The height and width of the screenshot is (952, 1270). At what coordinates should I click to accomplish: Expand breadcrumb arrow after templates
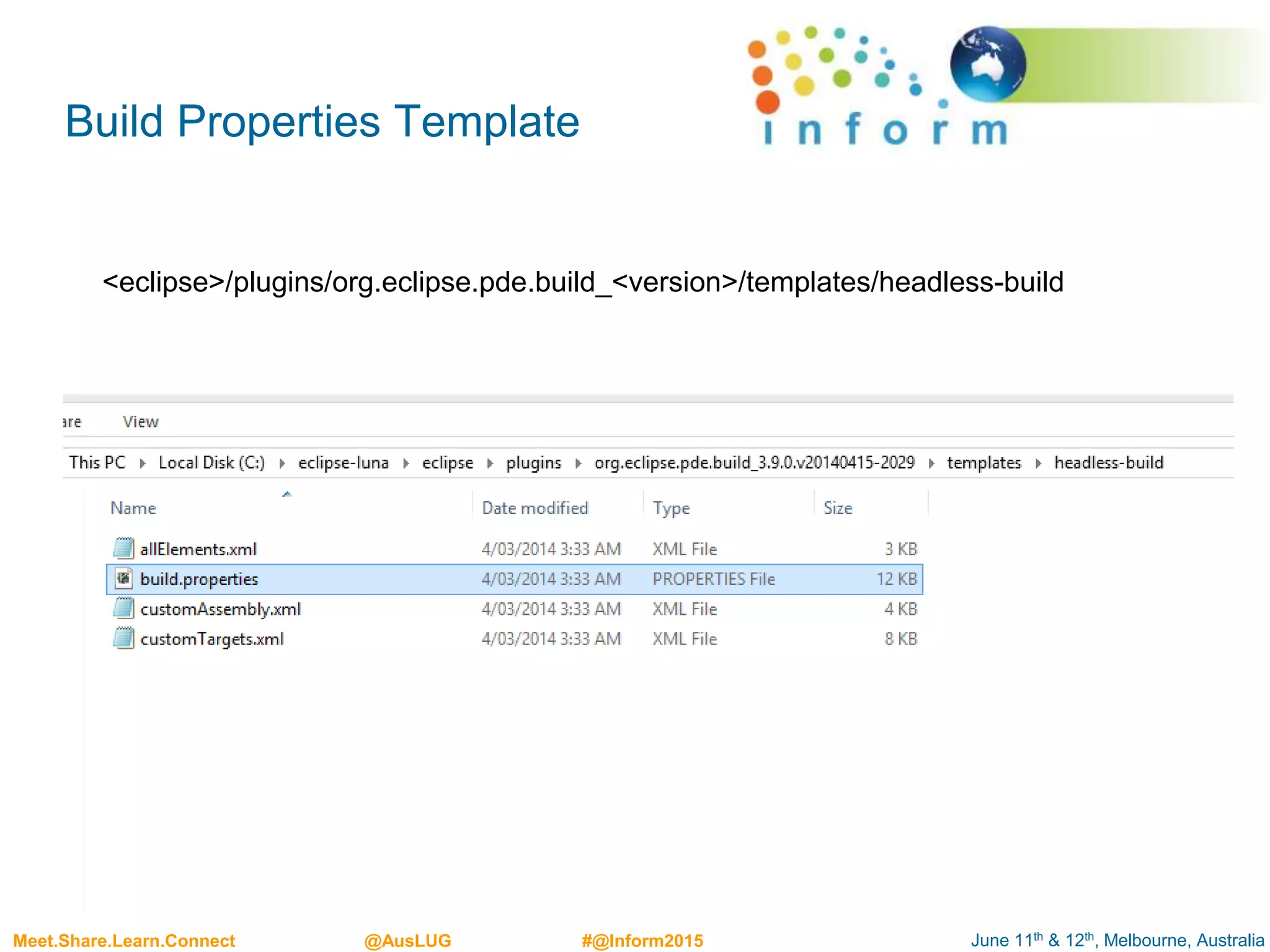pyautogui.click(x=1038, y=463)
